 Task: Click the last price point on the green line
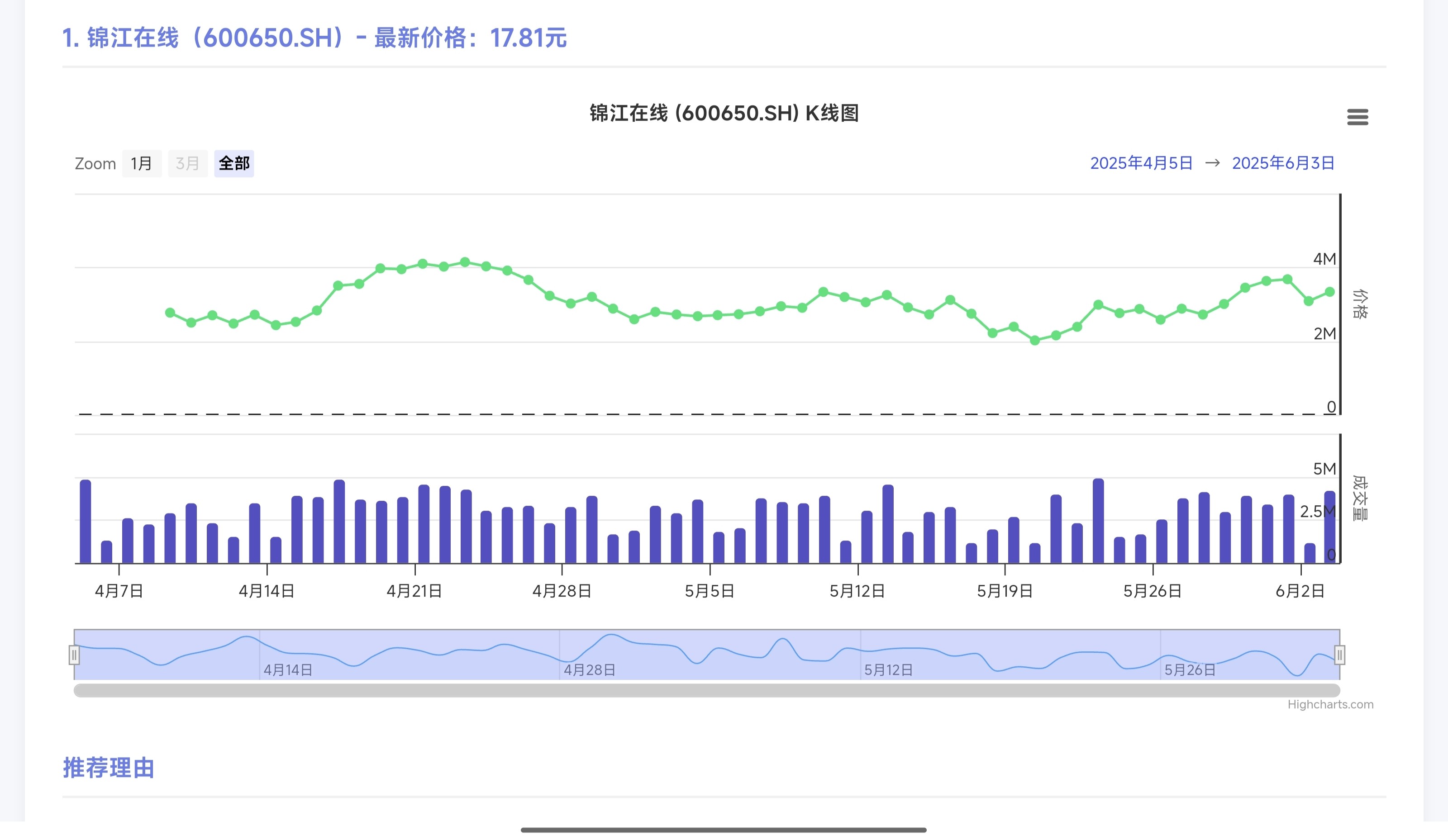coord(1329,292)
